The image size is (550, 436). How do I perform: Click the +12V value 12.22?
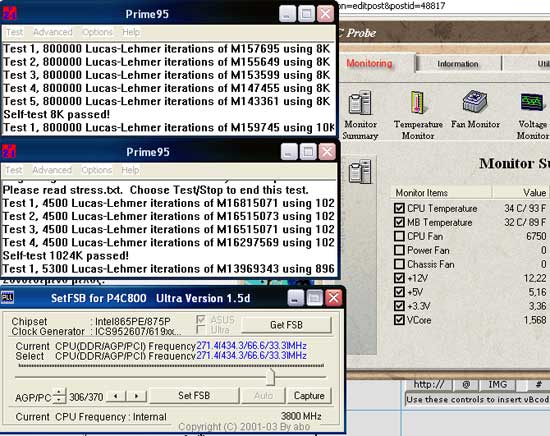click(535, 278)
